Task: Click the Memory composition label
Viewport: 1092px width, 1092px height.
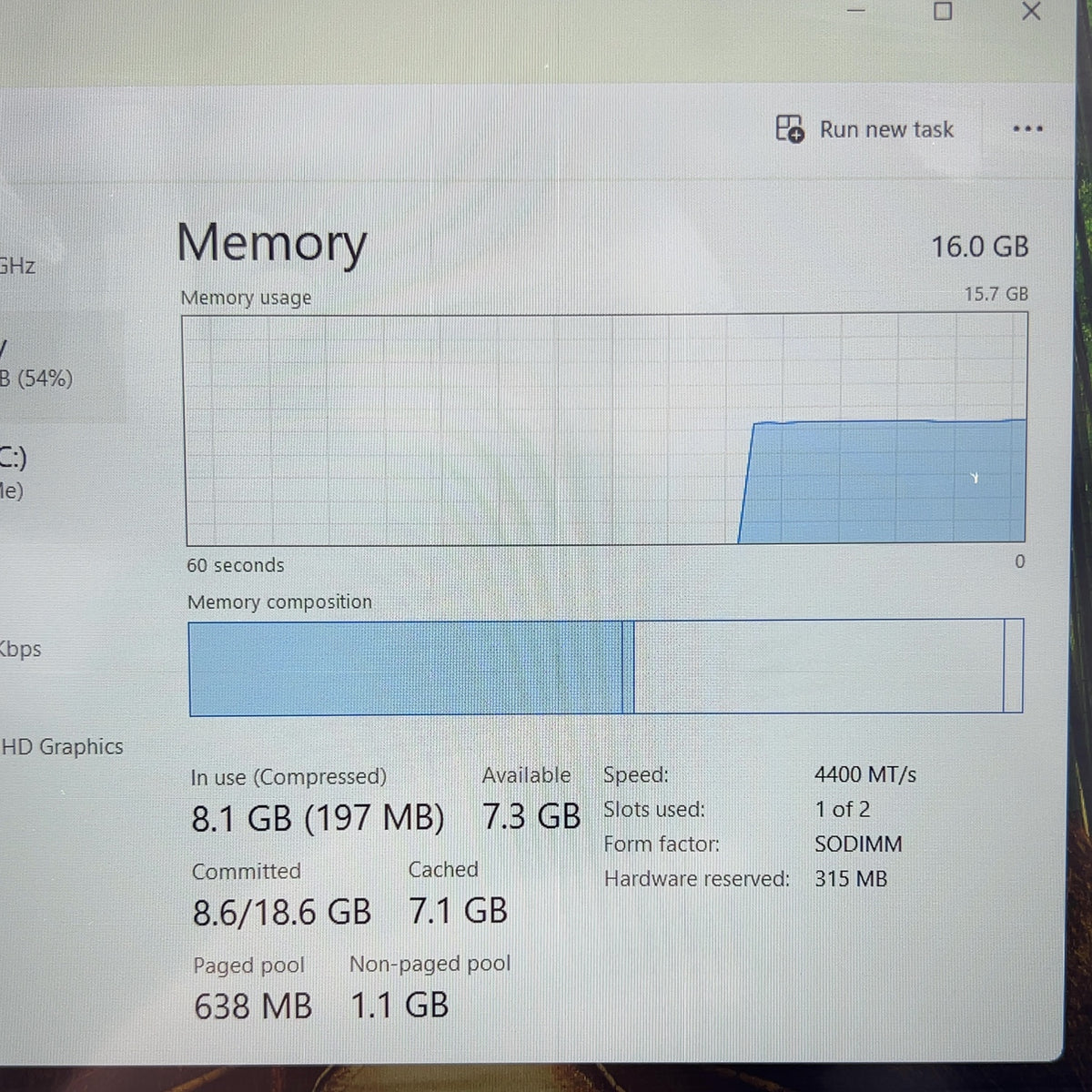Action: pos(279,602)
